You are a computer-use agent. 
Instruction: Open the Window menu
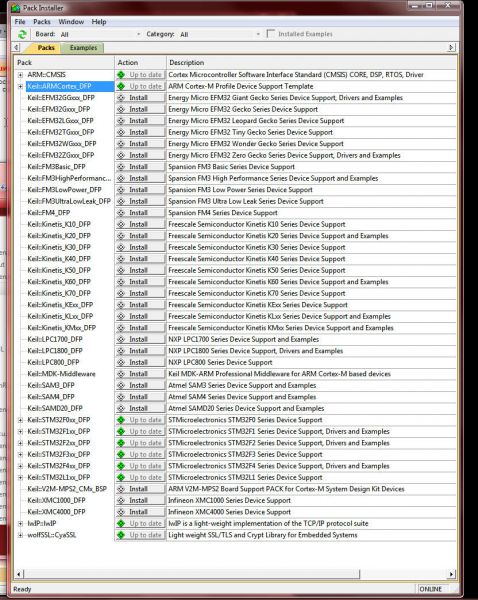[71, 22]
